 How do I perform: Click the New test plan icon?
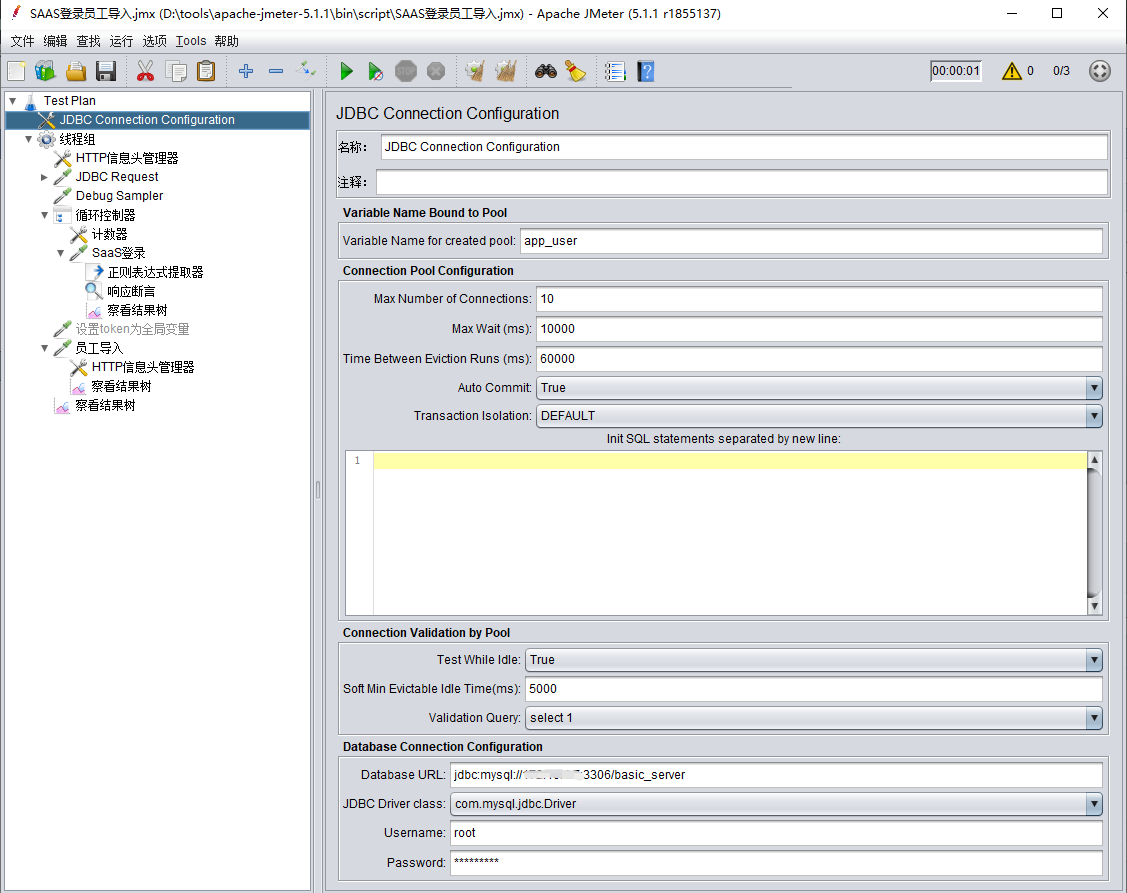[x=17, y=71]
